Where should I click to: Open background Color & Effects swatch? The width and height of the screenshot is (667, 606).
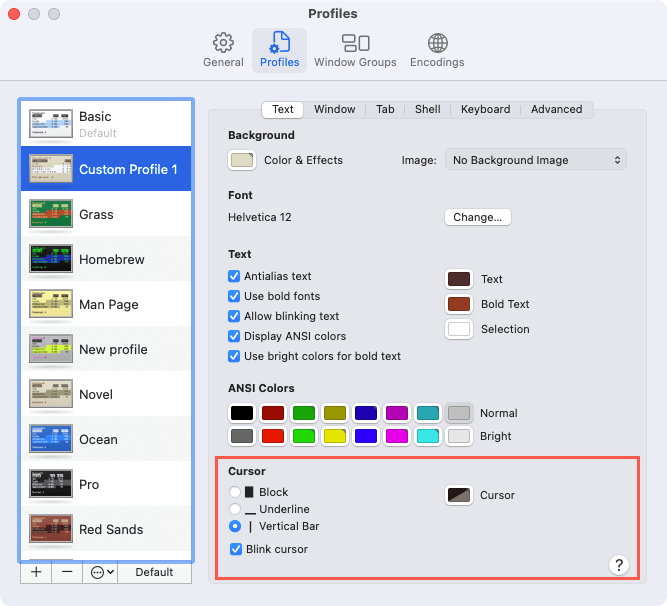pyautogui.click(x=242, y=160)
